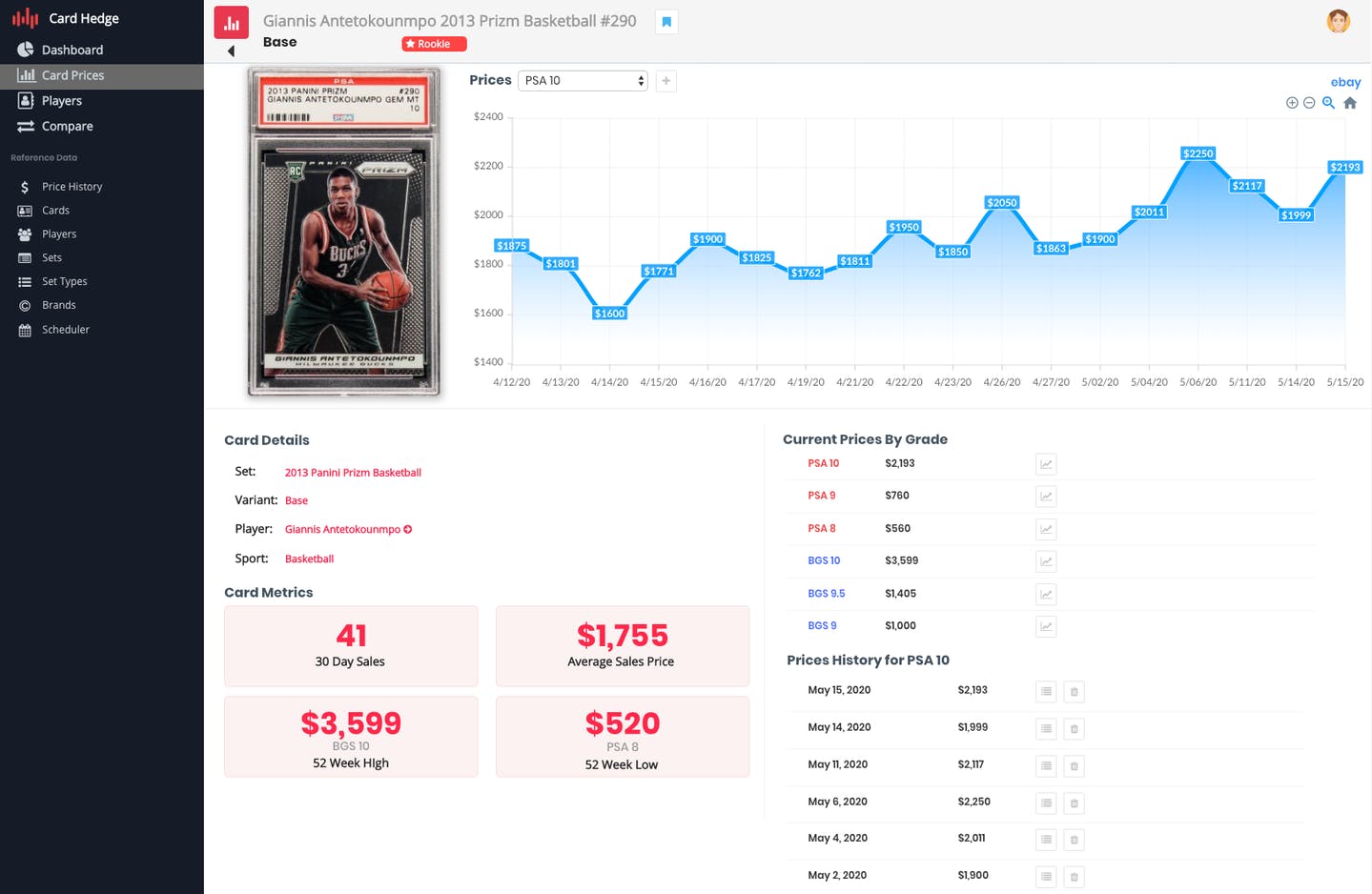Click the $3,599 BGS 10 current price
1372x894 pixels.
click(902, 560)
